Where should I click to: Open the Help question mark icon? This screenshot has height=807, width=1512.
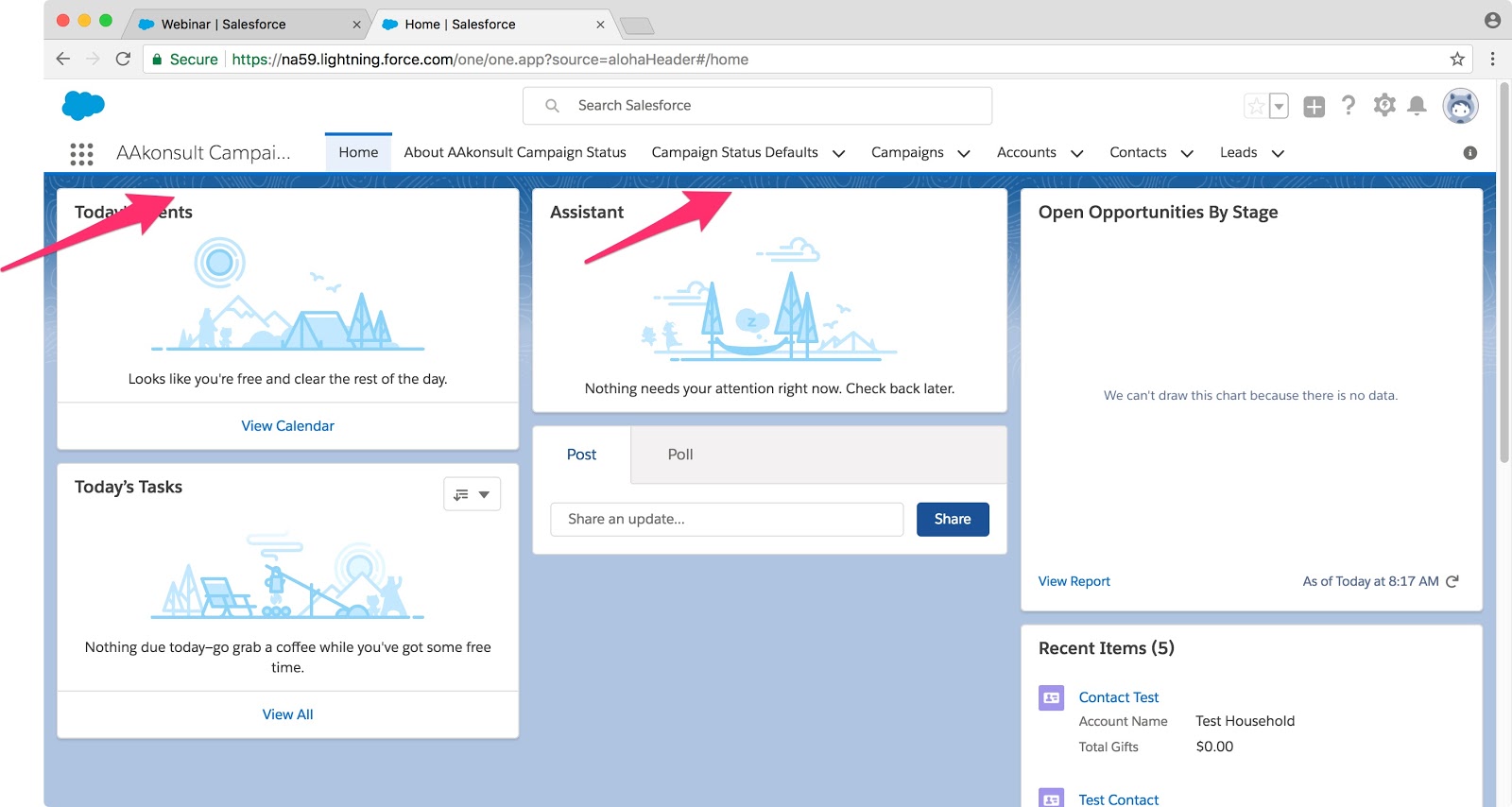coord(1349,106)
